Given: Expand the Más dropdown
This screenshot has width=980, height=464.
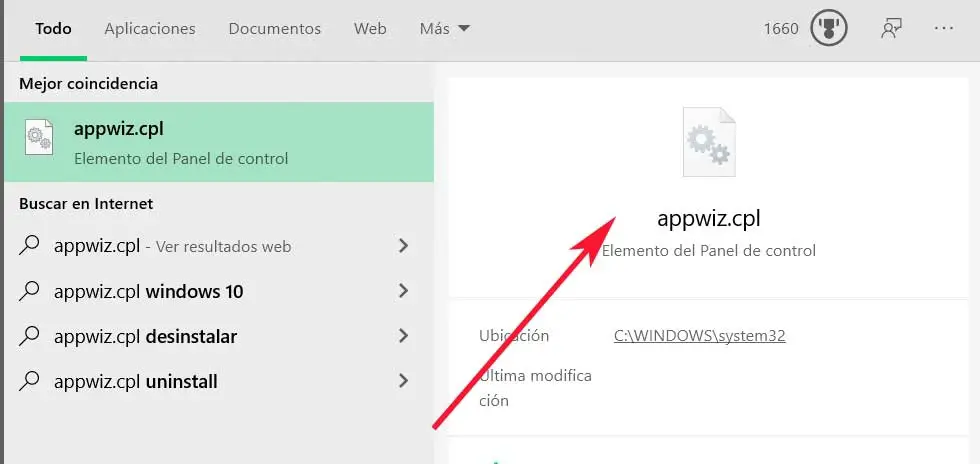Looking at the screenshot, I should click(x=445, y=29).
